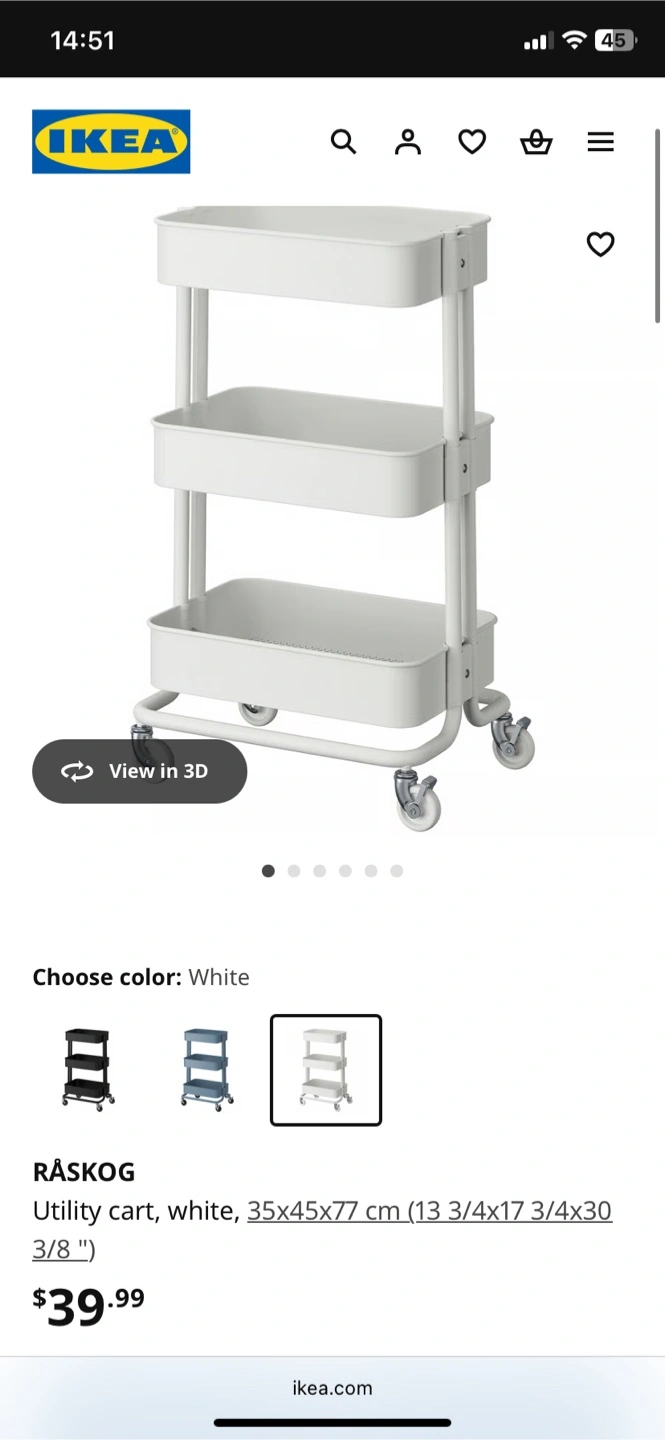Open favorites heart in header
The width and height of the screenshot is (665, 1440).
(x=472, y=142)
